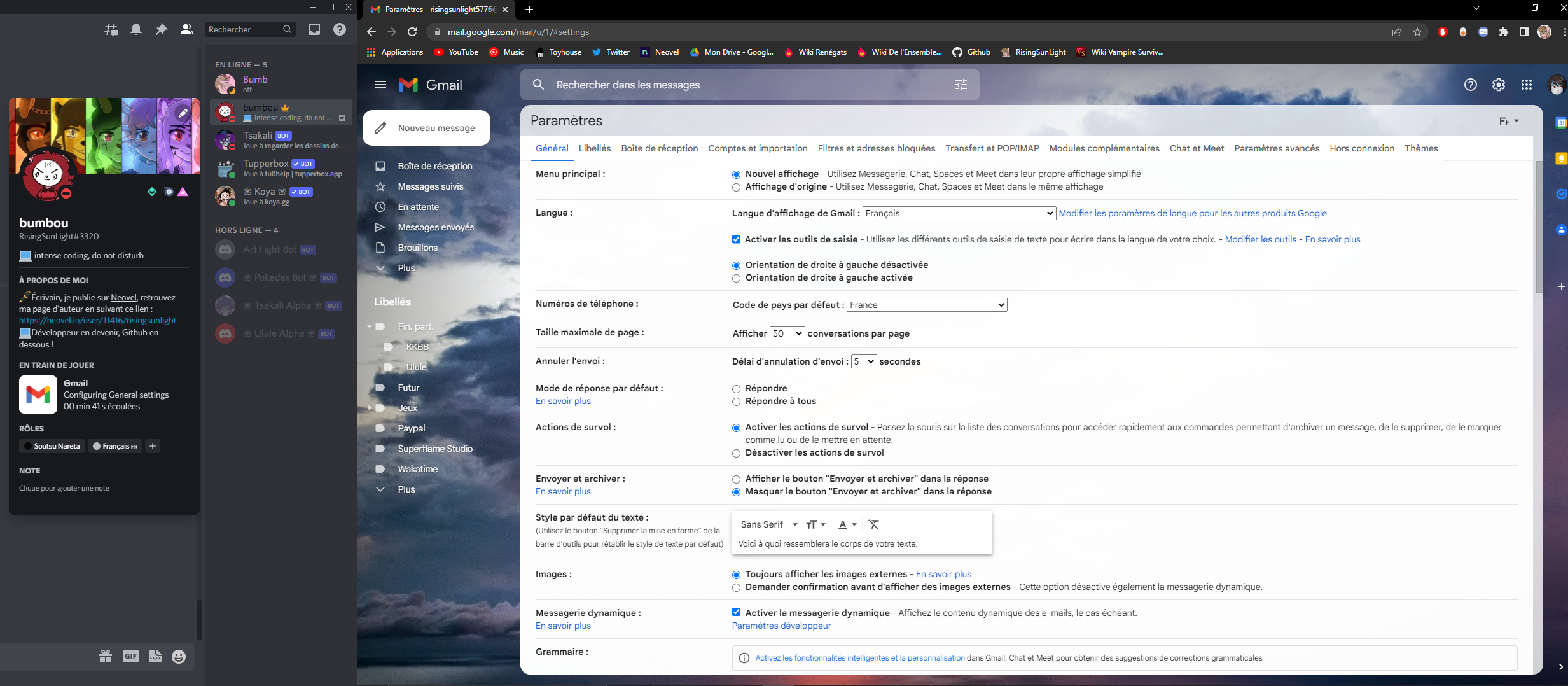Select the 'Répondre à tous' option
Image resolution: width=1568 pixels, height=686 pixels.
point(737,402)
